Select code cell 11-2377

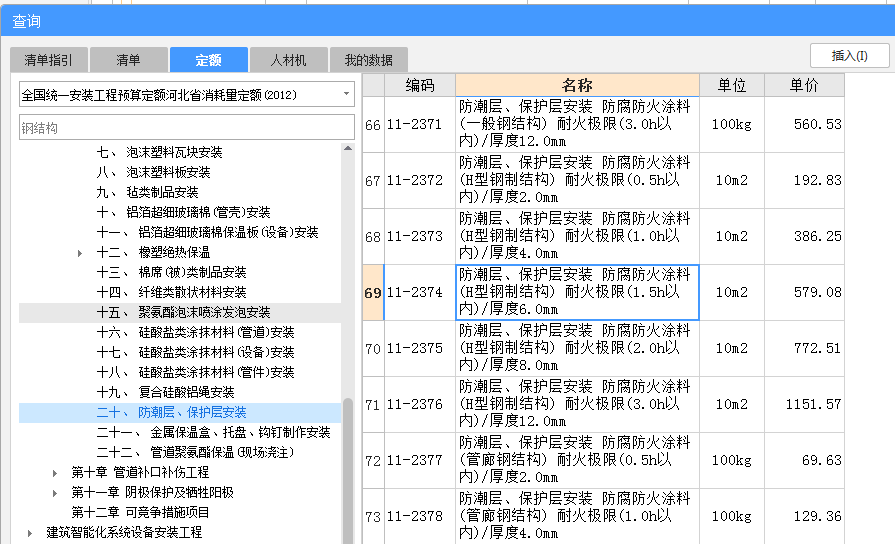[x=420, y=460]
